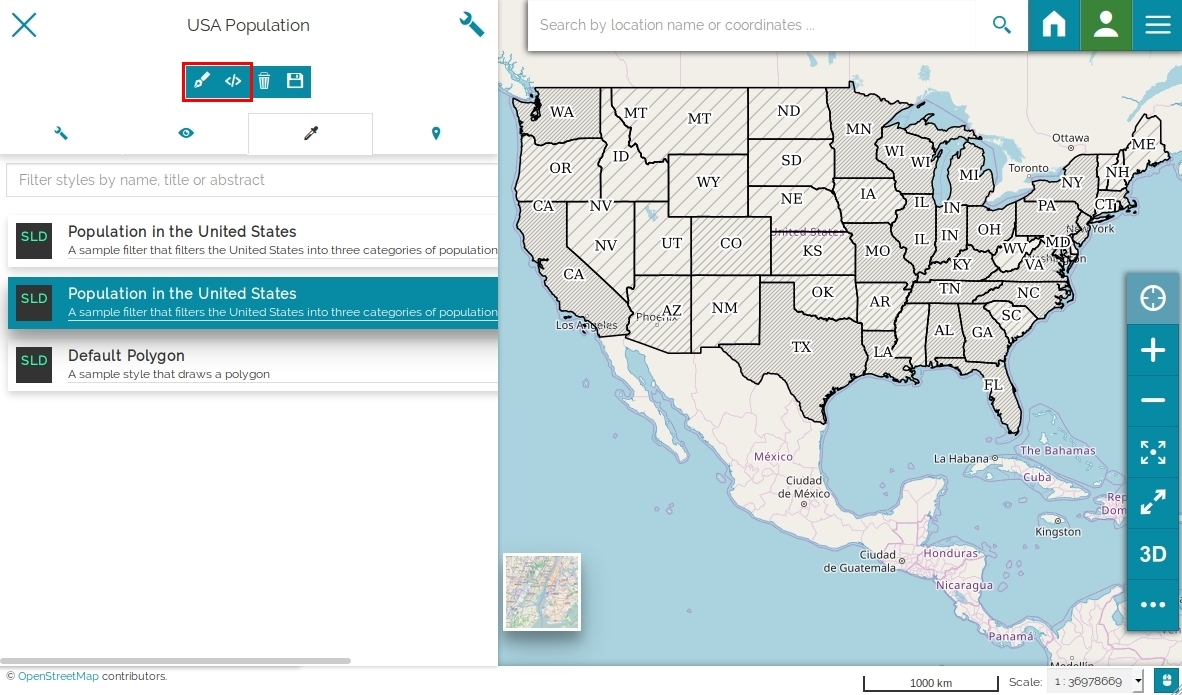Zoom out with the minus button

(x=1153, y=400)
